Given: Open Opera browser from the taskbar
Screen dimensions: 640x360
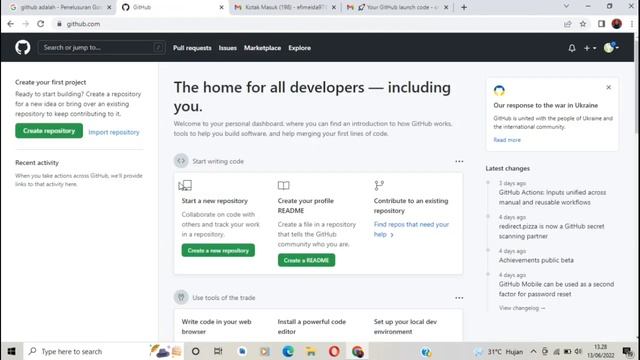Looking at the screenshot, I should pyautogui.click(x=334, y=351).
